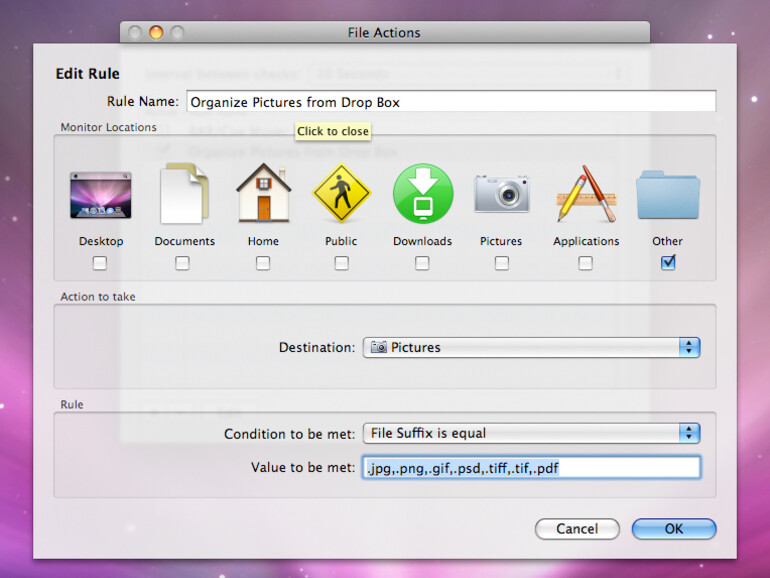
Task: Click the green Downloads icon
Action: click(x=423, y=193)
